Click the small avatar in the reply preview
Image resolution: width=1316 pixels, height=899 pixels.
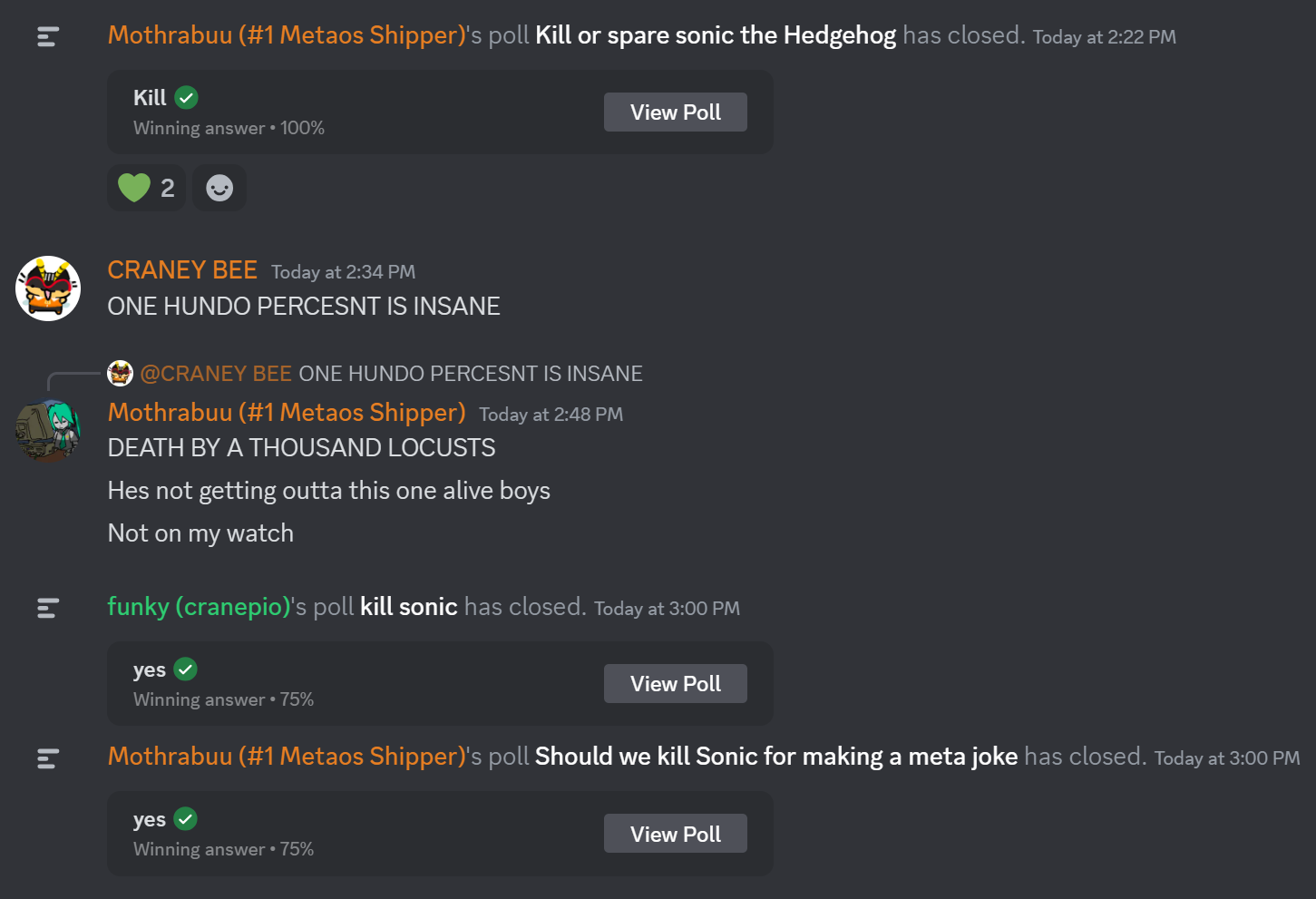tap(120, 373)
